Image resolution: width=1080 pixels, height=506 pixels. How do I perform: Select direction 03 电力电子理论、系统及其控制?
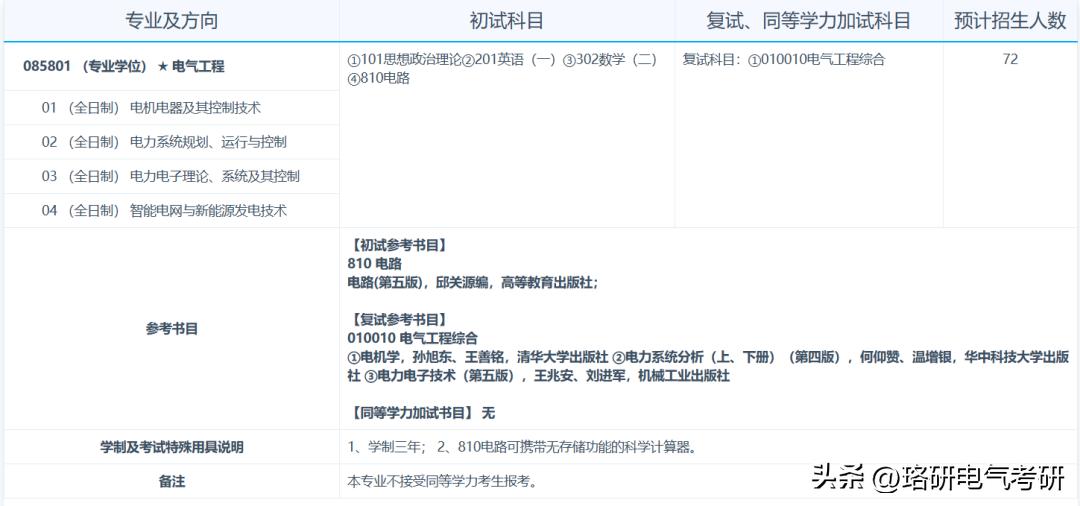coord(172,176)
